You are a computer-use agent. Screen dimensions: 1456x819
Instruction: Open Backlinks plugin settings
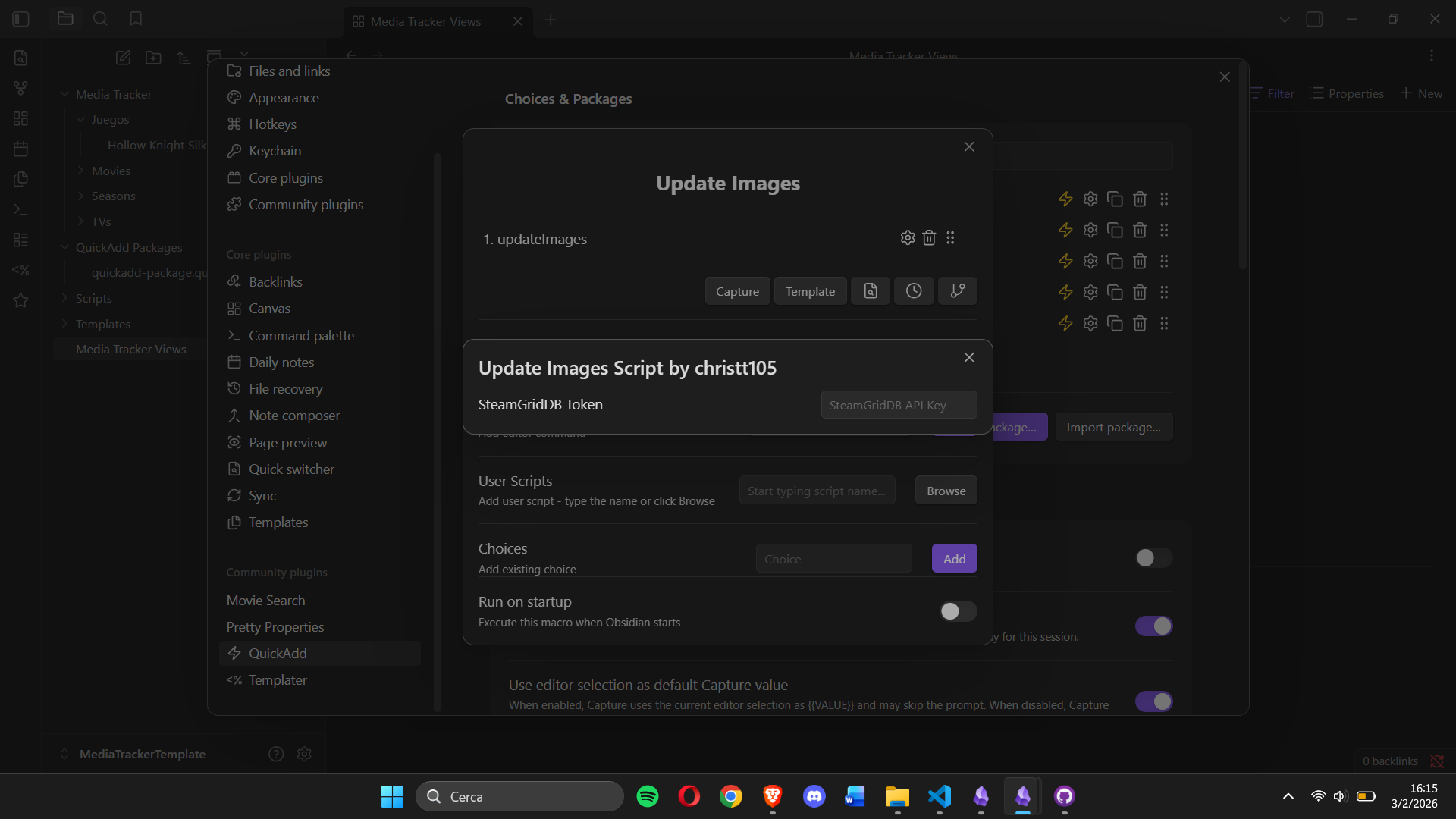pyautogui.click(x=275, y=282)
